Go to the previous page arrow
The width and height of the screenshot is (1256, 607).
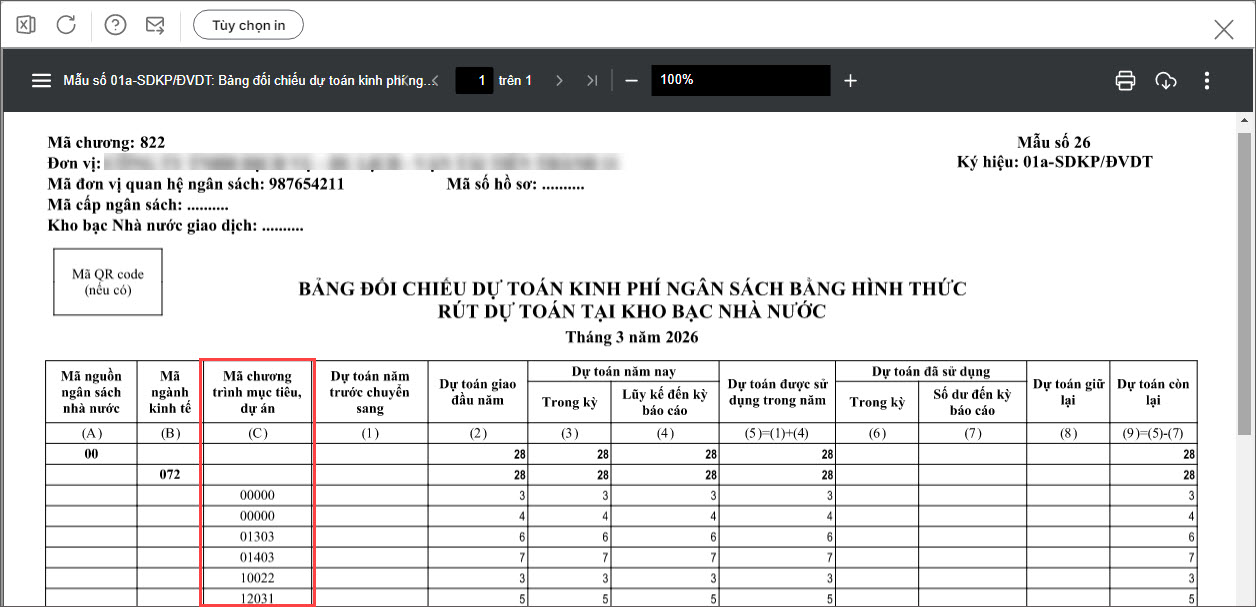pos(433,81)
